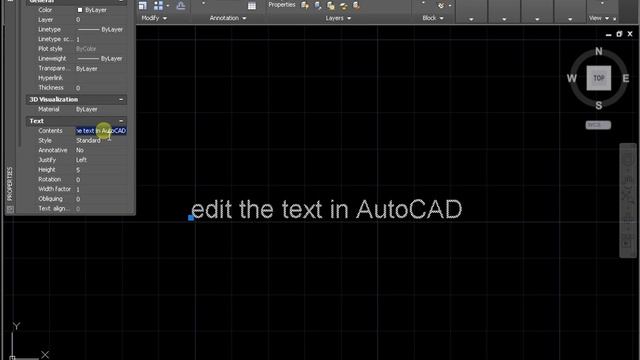
Task: Click the Hyperlink property row
Action: pos(76,78)
